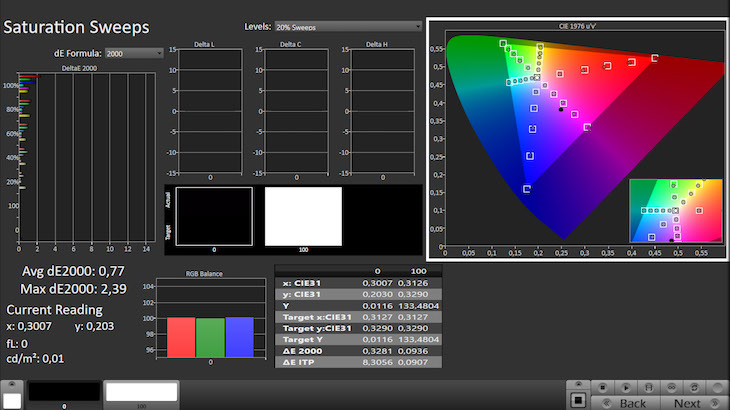Viewport: 730px width, 410px height.
Task: Click the 'cd/m²: 0,01' reading
Action: [x=35, y=359]
